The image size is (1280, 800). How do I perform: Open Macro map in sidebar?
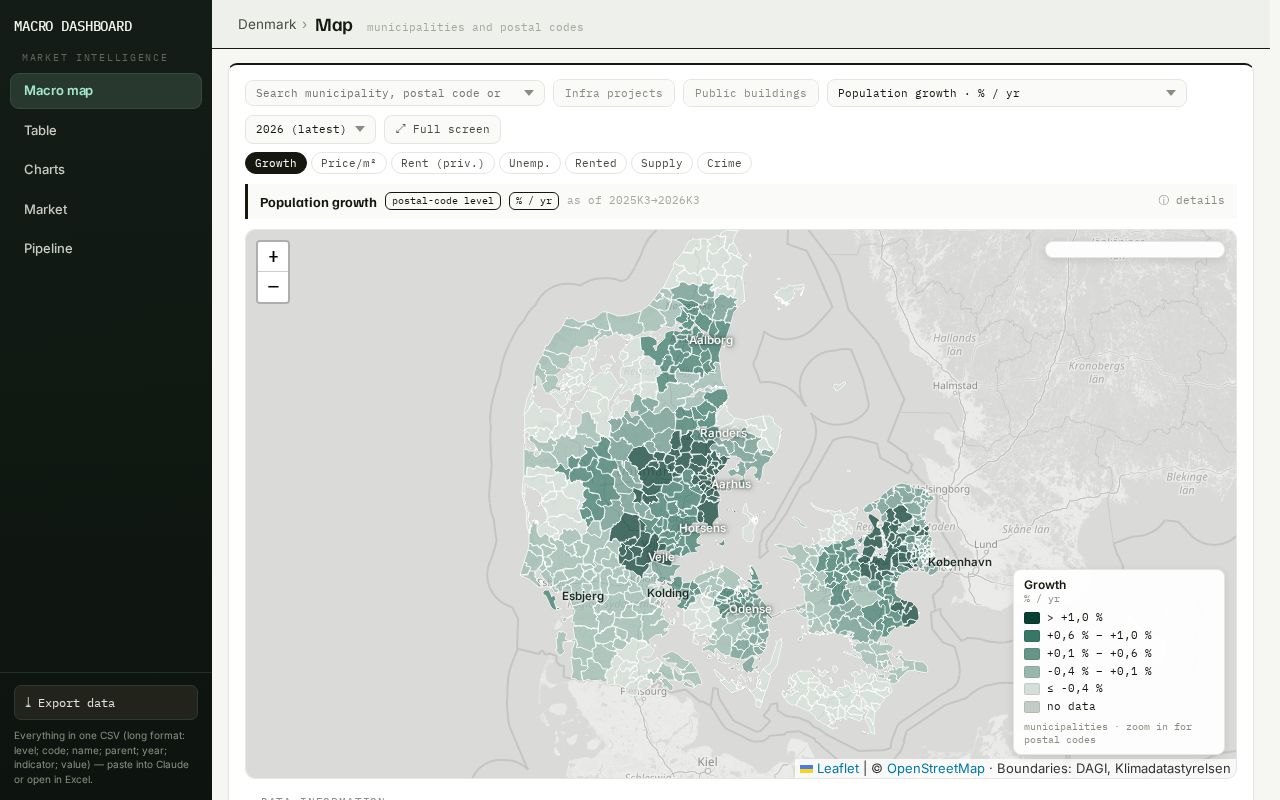pyautogui.click(x=106, y=91)
